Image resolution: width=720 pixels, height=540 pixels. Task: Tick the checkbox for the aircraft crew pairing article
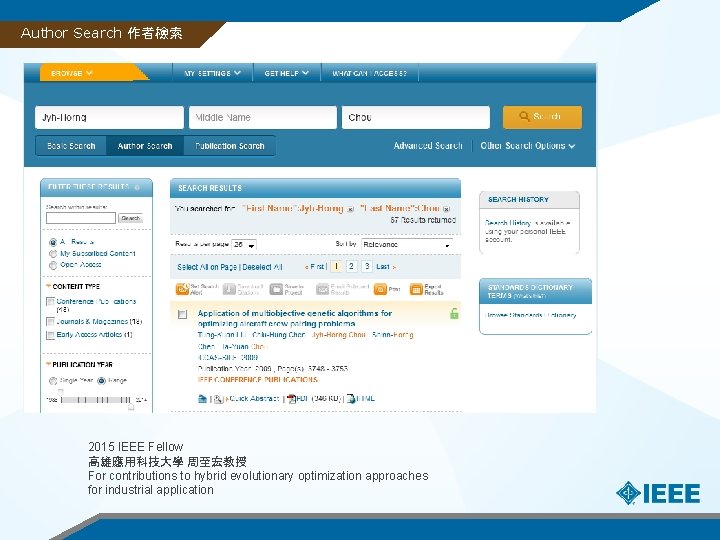tap(182, 314)
